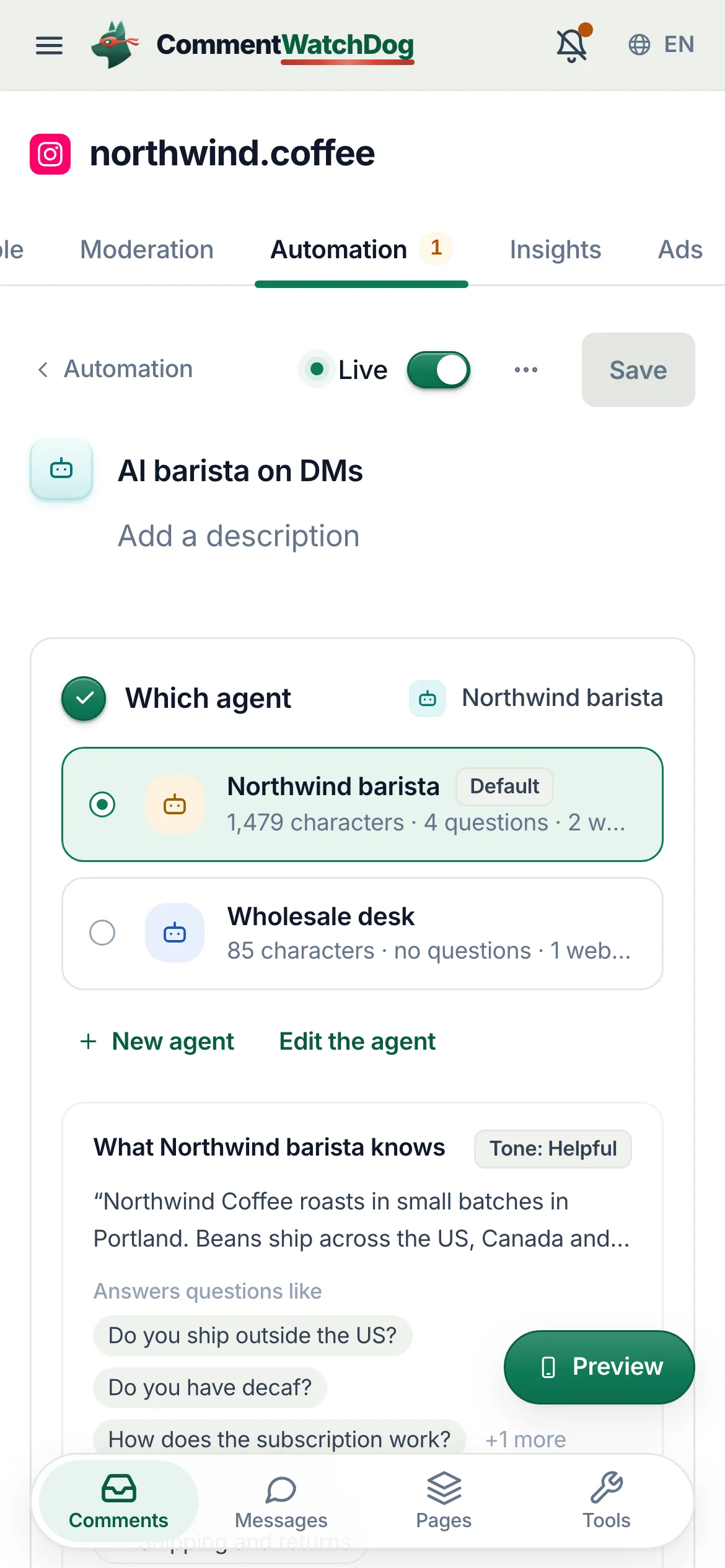Click the Tone: Helpful badge
The height and width of the screenshot is (1568, 725).
pos(553,1149)
